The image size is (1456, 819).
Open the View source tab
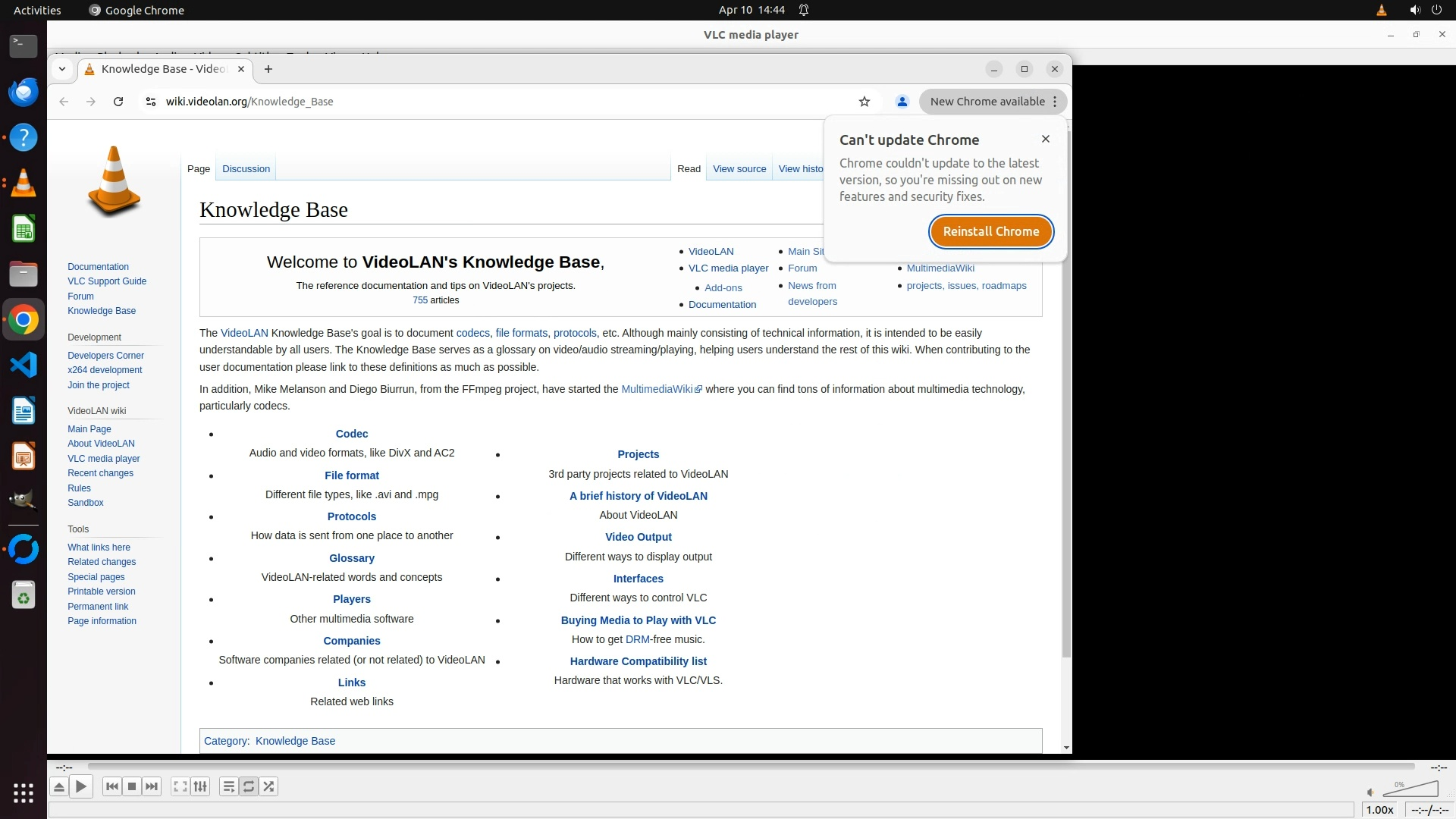click(x=739, y=169)
